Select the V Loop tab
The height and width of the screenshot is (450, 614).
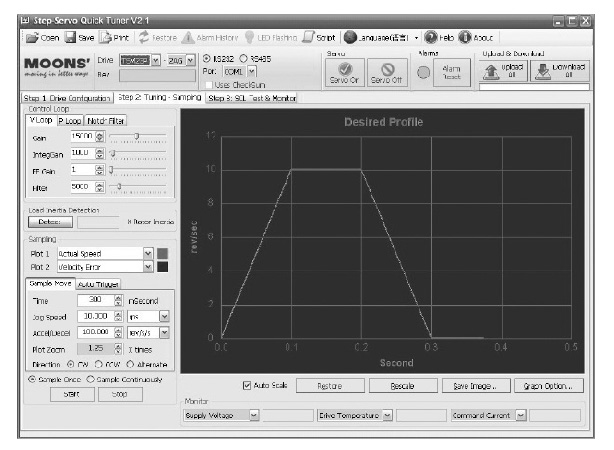[x=41, y=120]
